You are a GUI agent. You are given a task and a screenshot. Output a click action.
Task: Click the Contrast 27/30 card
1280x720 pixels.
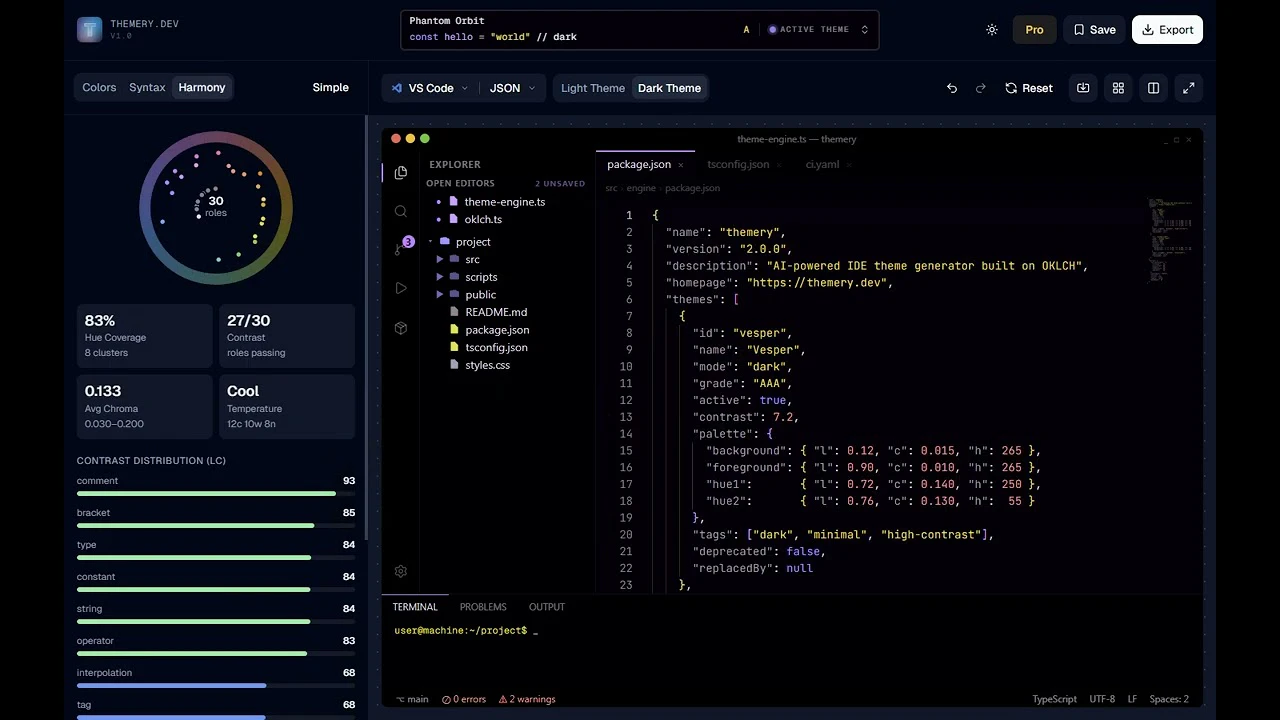click(x=287, y=335)
